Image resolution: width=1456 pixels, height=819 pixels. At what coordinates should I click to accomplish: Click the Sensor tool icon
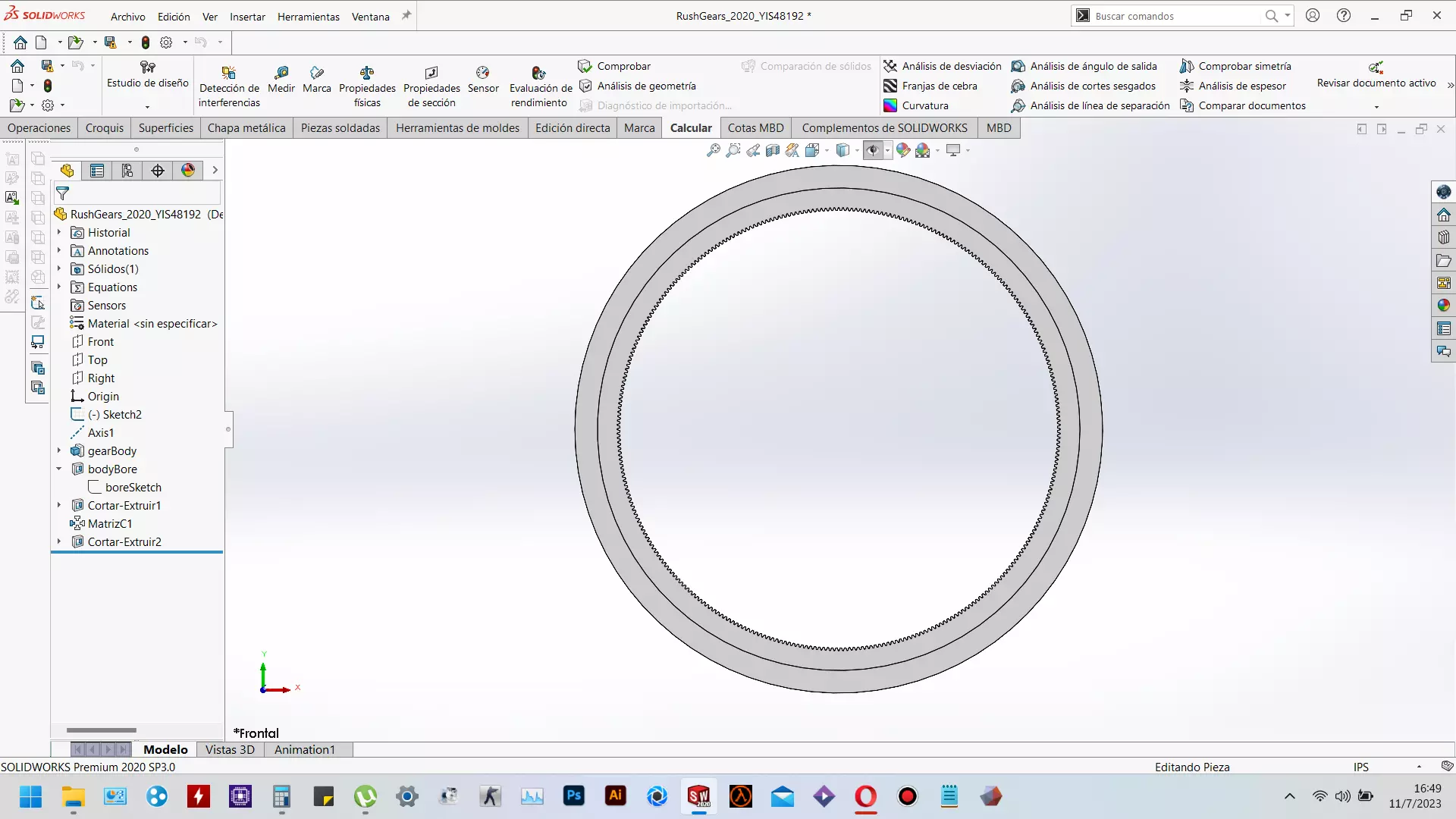pos(483,79)
